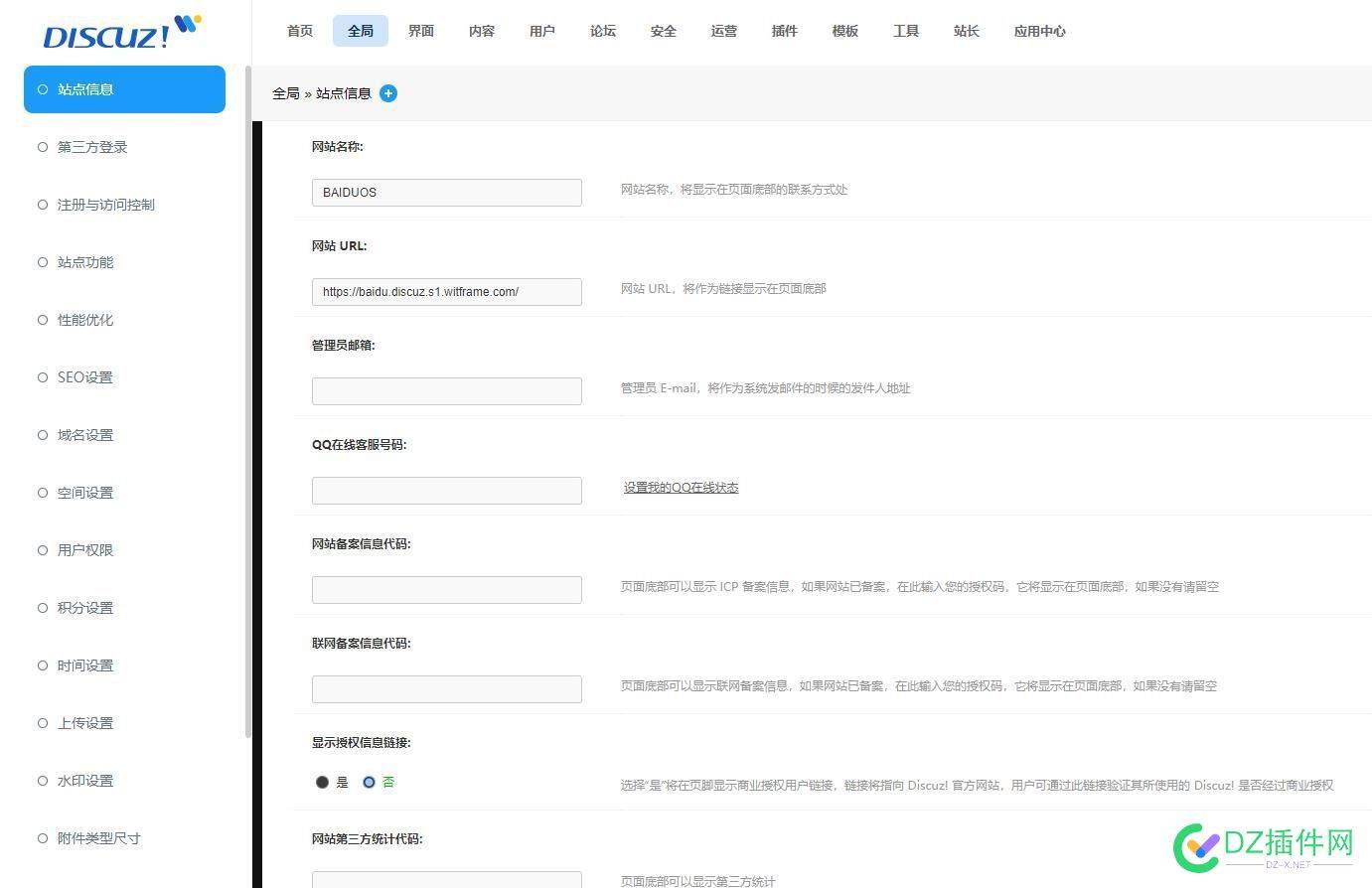Focus the 网站名称 input field
This screenshot has height=888, width=1372.
click(447, 193)
